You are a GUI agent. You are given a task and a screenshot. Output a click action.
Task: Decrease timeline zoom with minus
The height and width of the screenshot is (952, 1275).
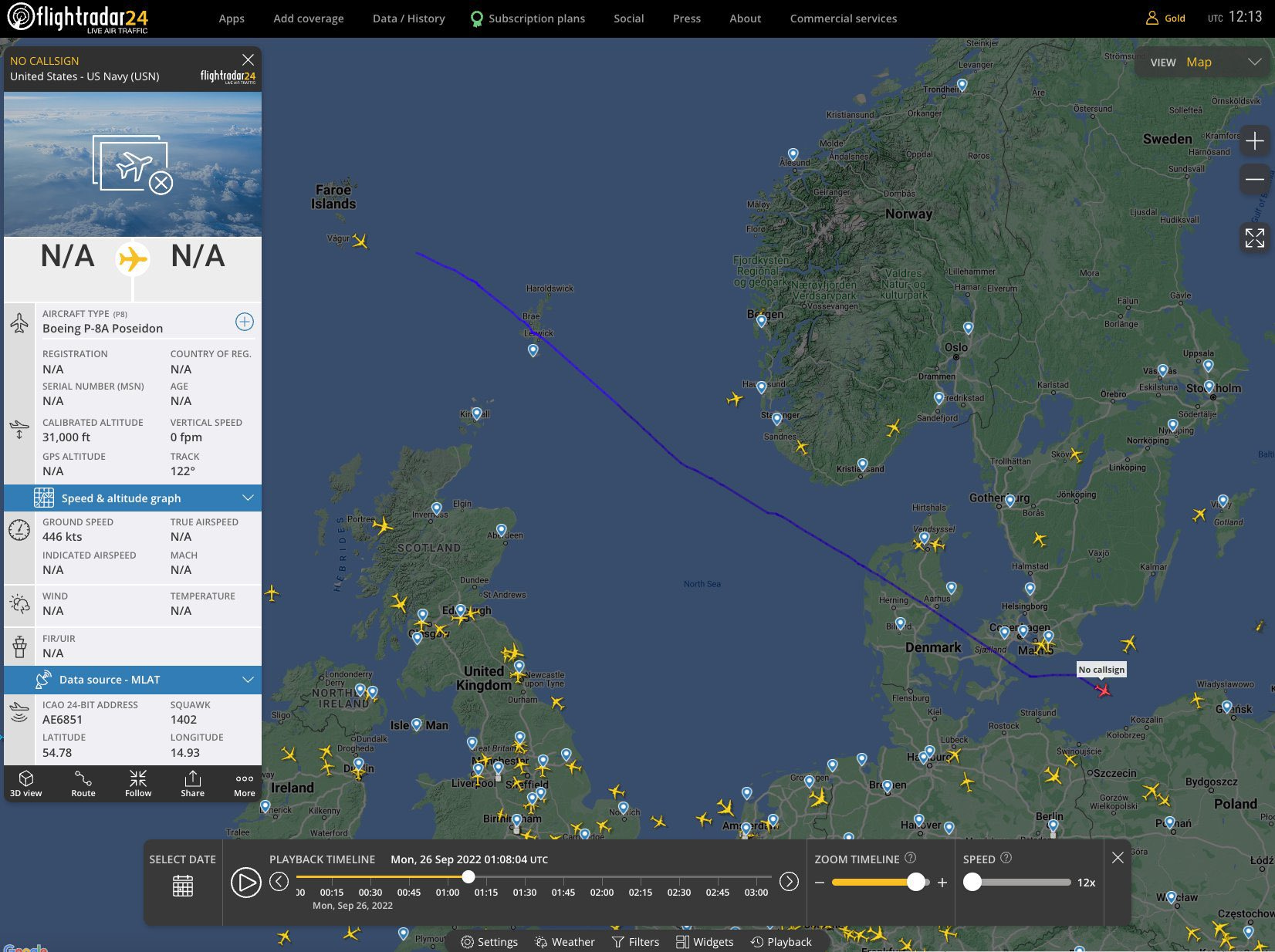820,883
